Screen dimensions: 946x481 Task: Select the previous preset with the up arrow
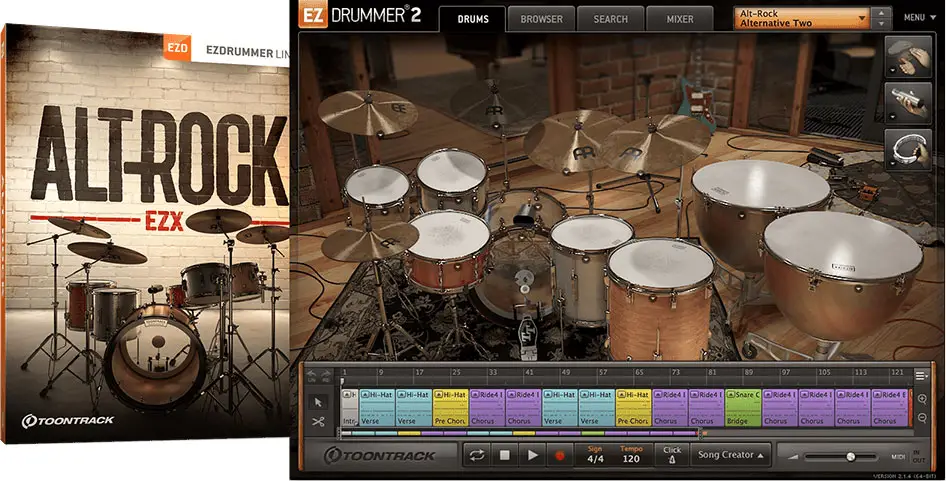(882, 13)
